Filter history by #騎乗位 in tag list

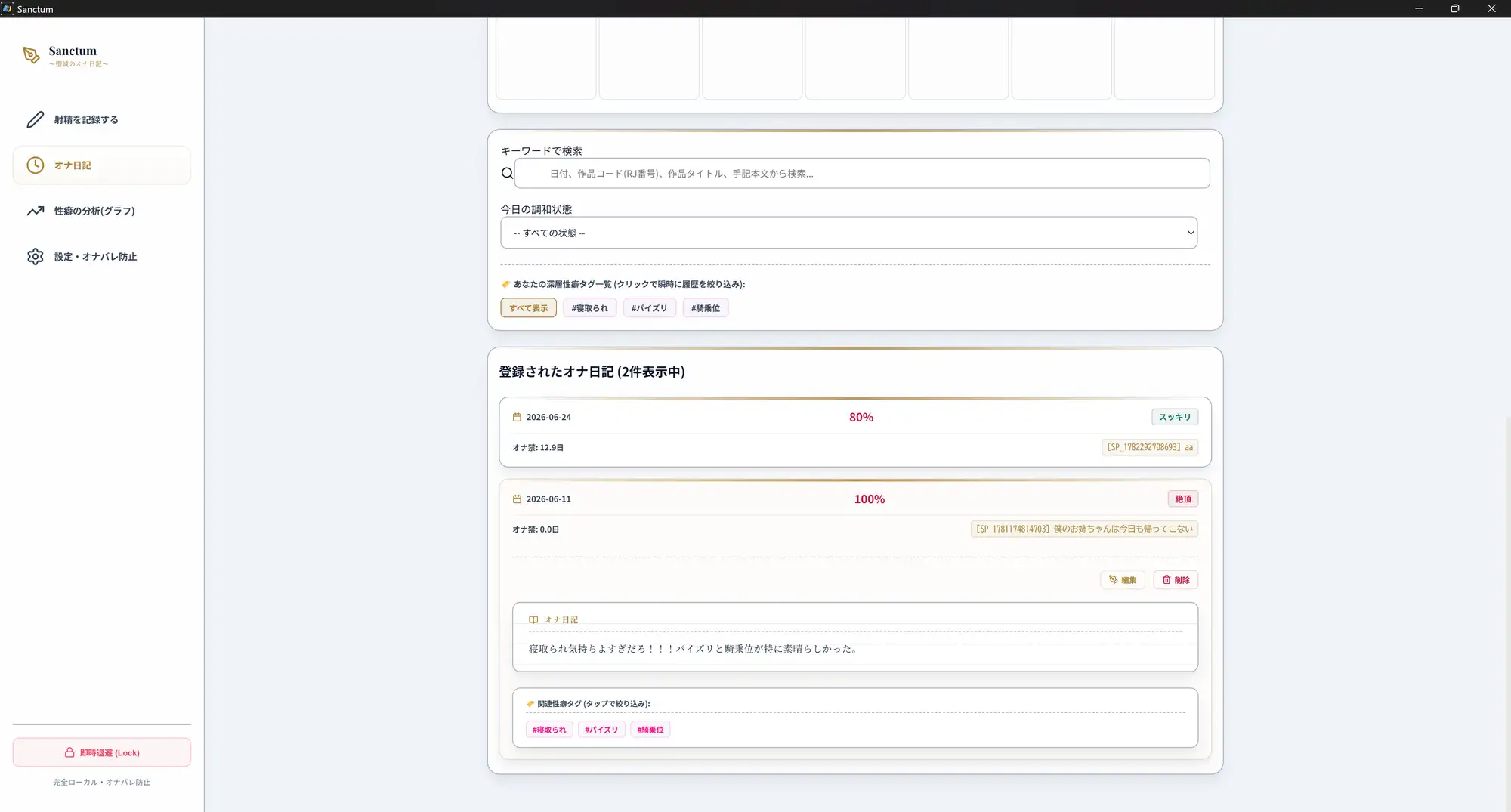tap(705, 307)
